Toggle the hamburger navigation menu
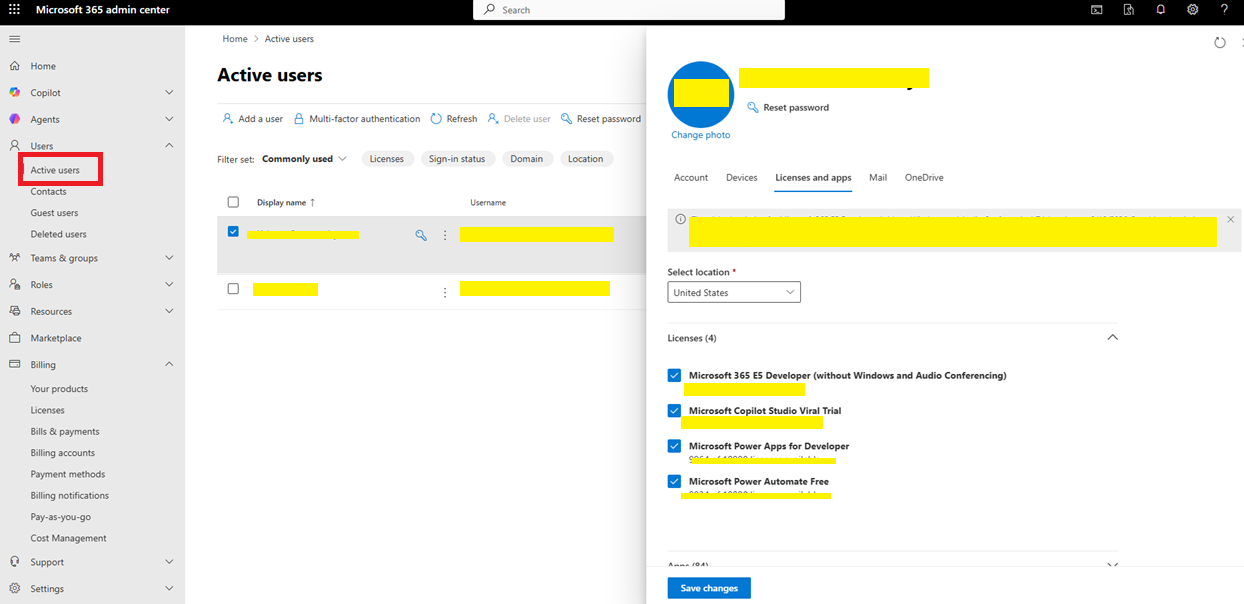This screenshot has width=1244, height=604. click(14, 38)
